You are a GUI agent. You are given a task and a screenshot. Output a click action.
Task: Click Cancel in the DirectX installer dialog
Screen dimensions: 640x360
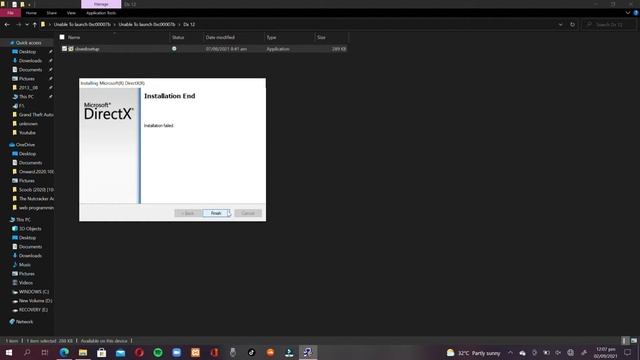tap(248, 213)
